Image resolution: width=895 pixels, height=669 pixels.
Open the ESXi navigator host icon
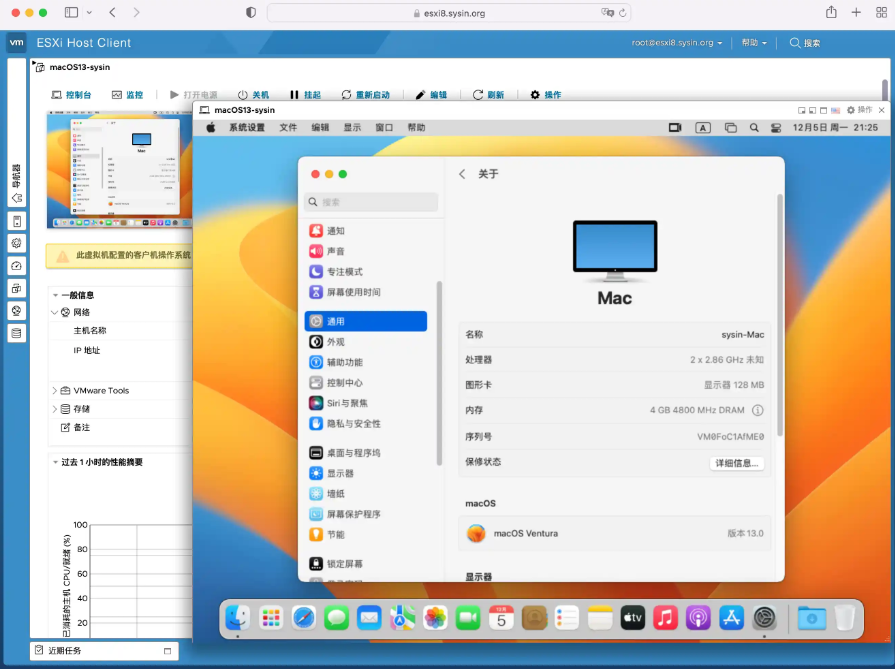pyautogui.click(x=17, y=221)
